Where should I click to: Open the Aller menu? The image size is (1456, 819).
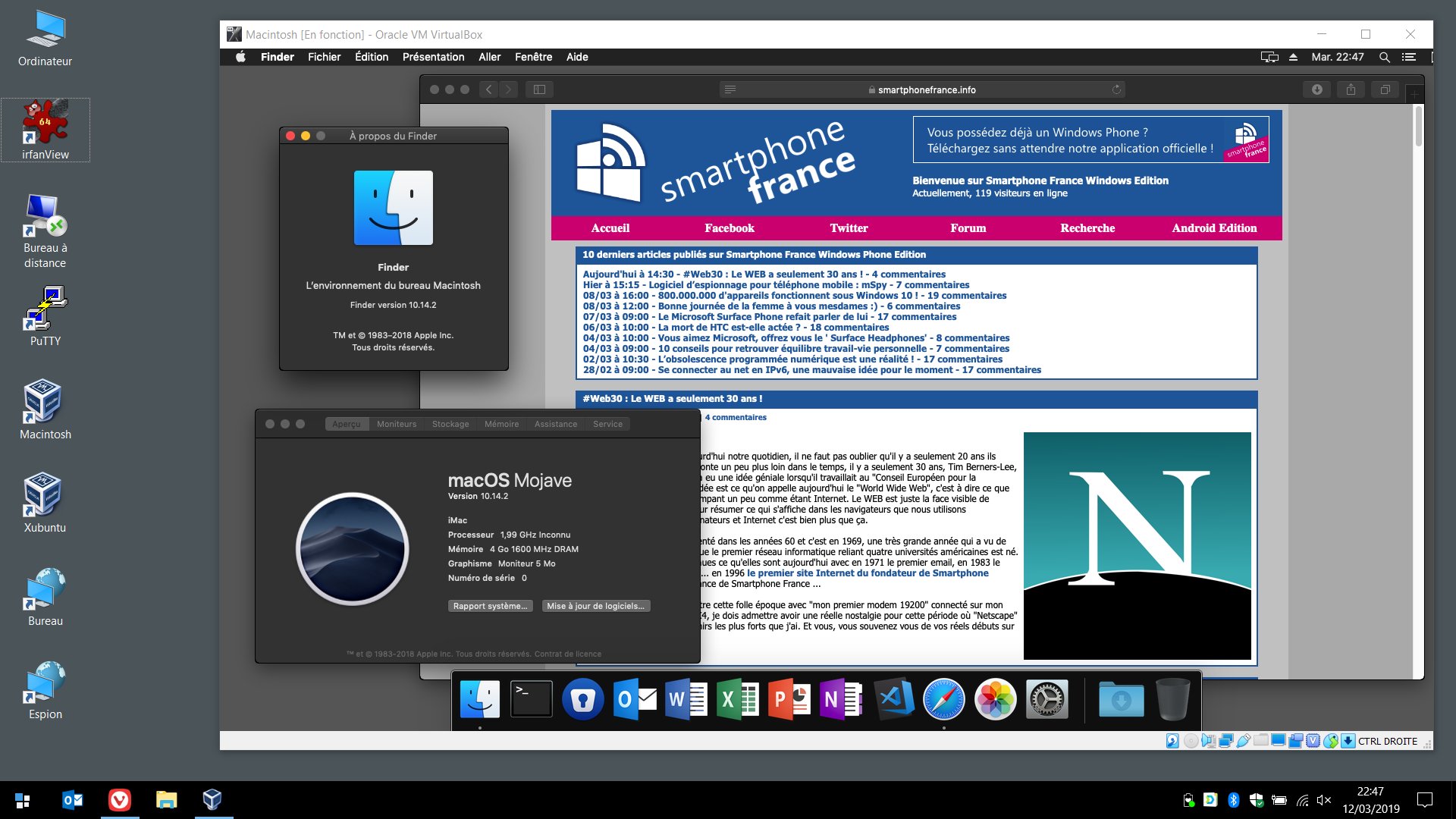coord(489,57)
